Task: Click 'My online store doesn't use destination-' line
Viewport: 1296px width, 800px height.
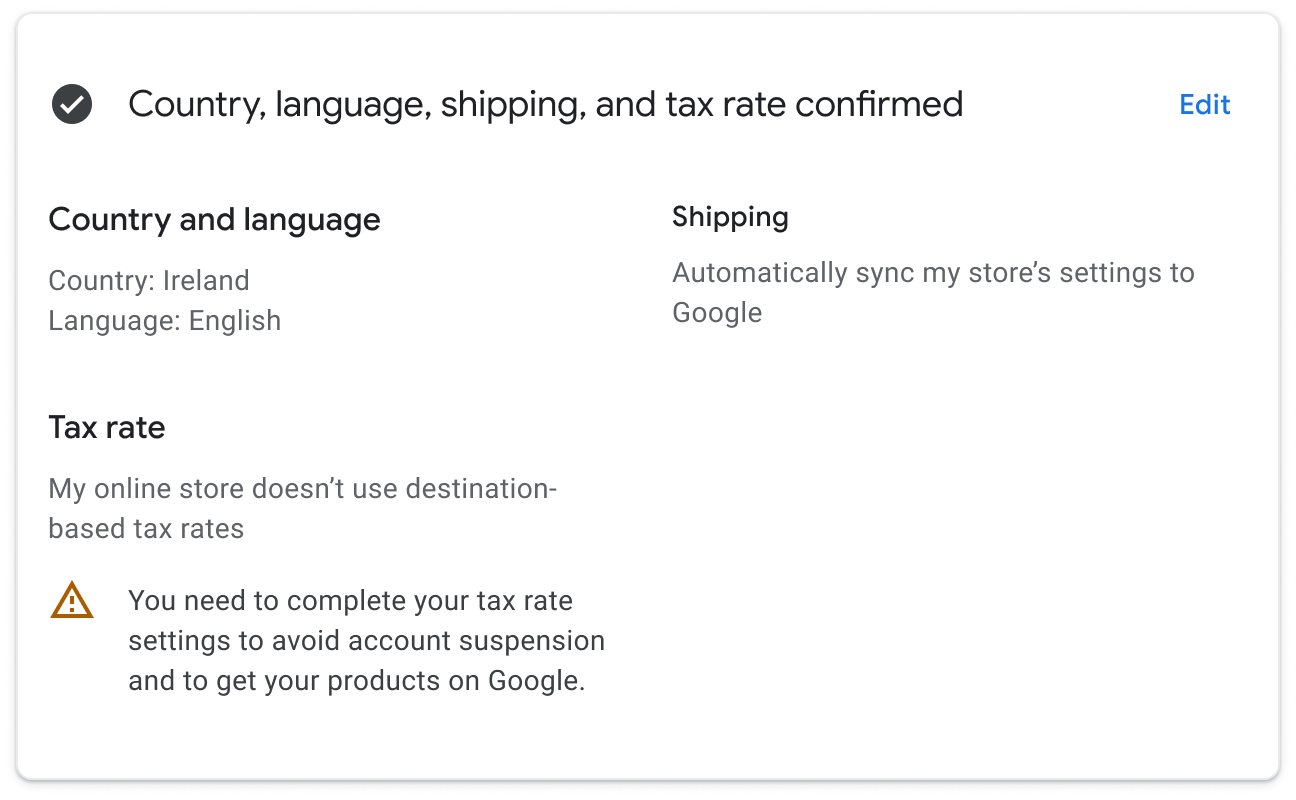Action: tap(302, 489)
